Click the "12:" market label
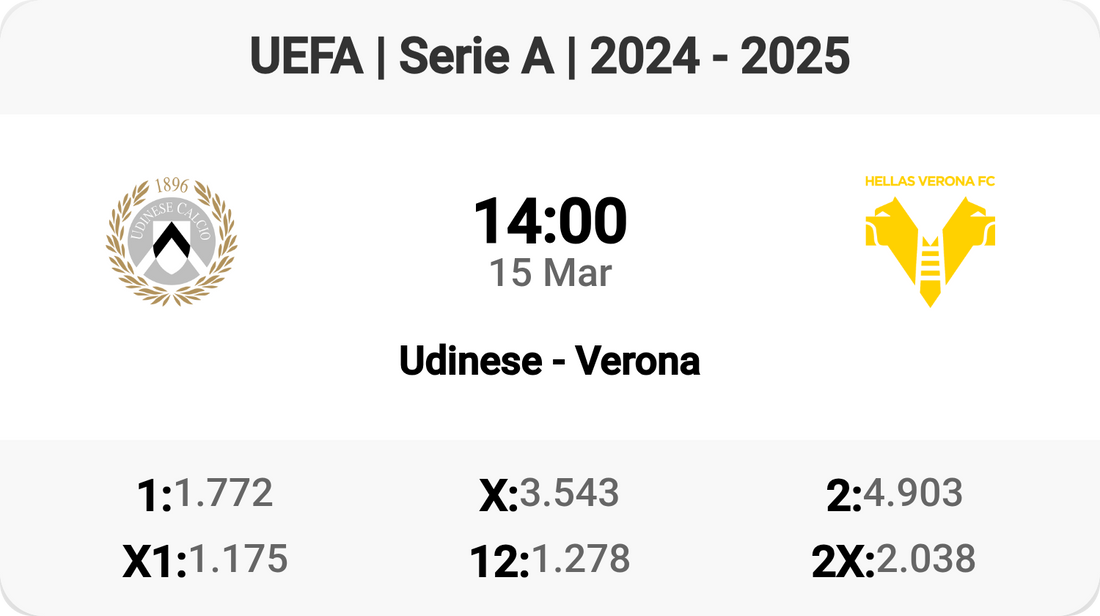Image resolution: width=1100 pixels, height=616 pixels. 499,562
